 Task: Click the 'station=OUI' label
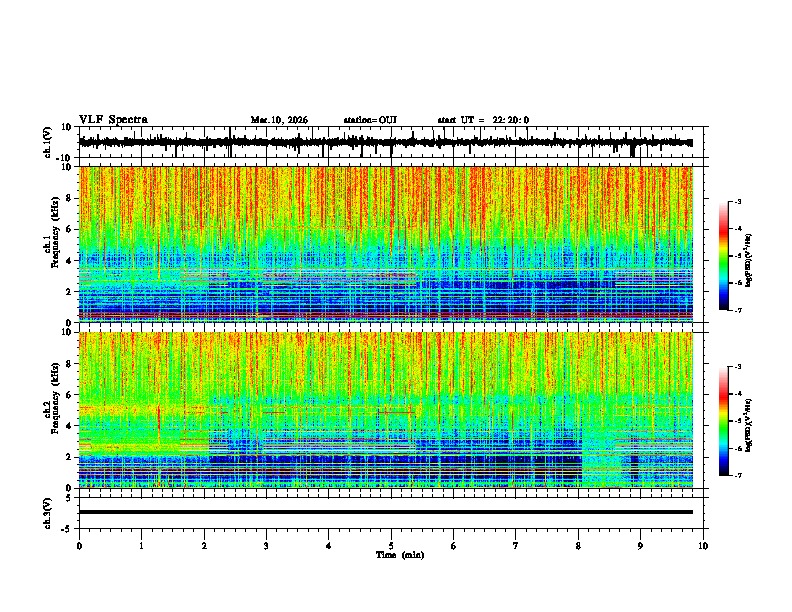pos(370,120)
